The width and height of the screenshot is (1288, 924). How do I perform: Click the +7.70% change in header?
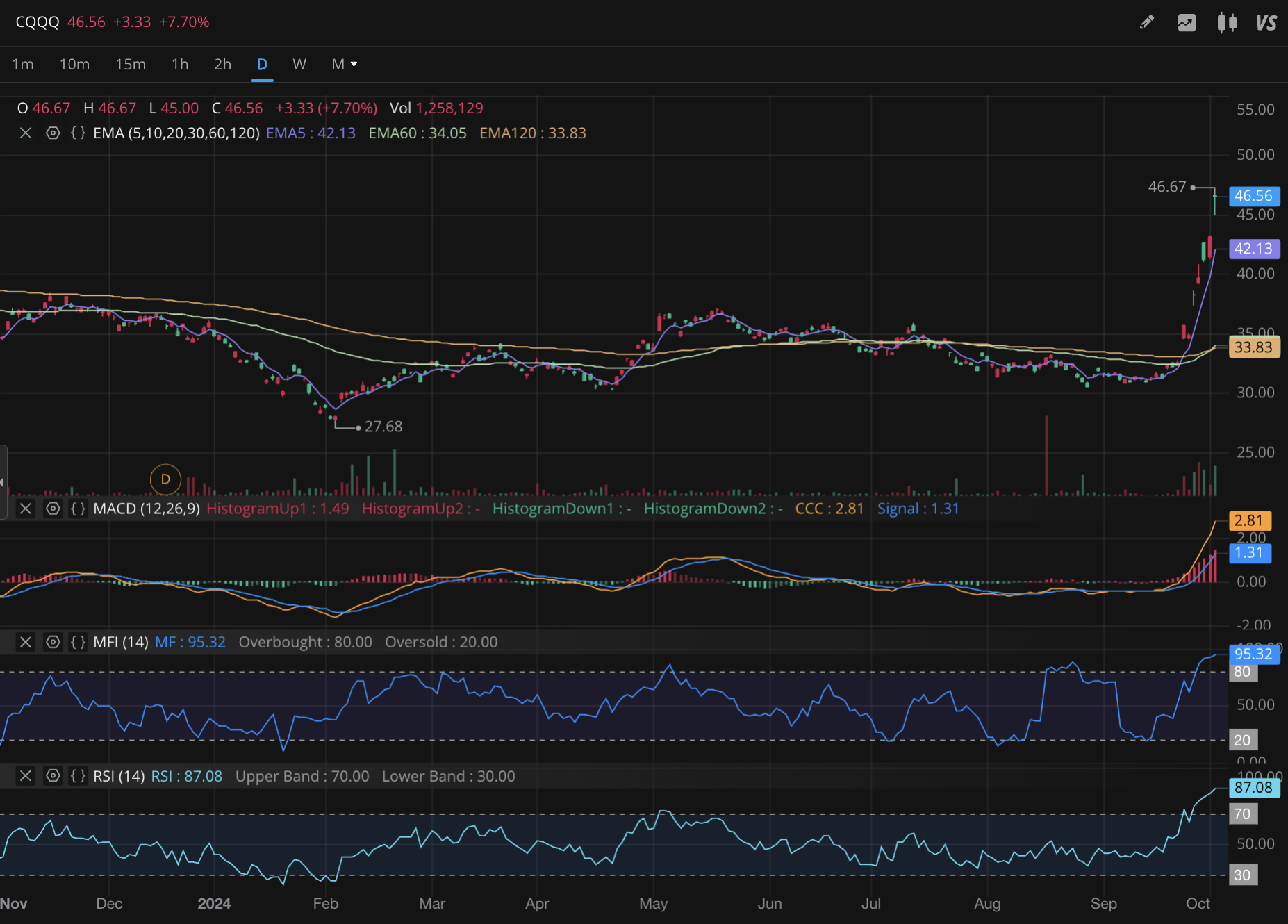coord(184,22)
